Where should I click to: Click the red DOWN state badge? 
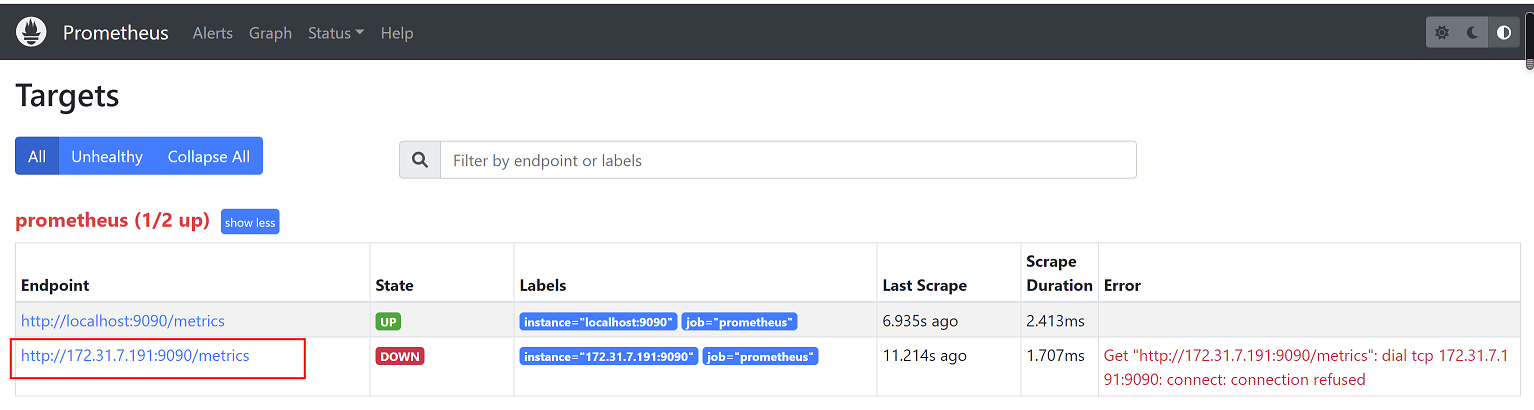(400, 356)
